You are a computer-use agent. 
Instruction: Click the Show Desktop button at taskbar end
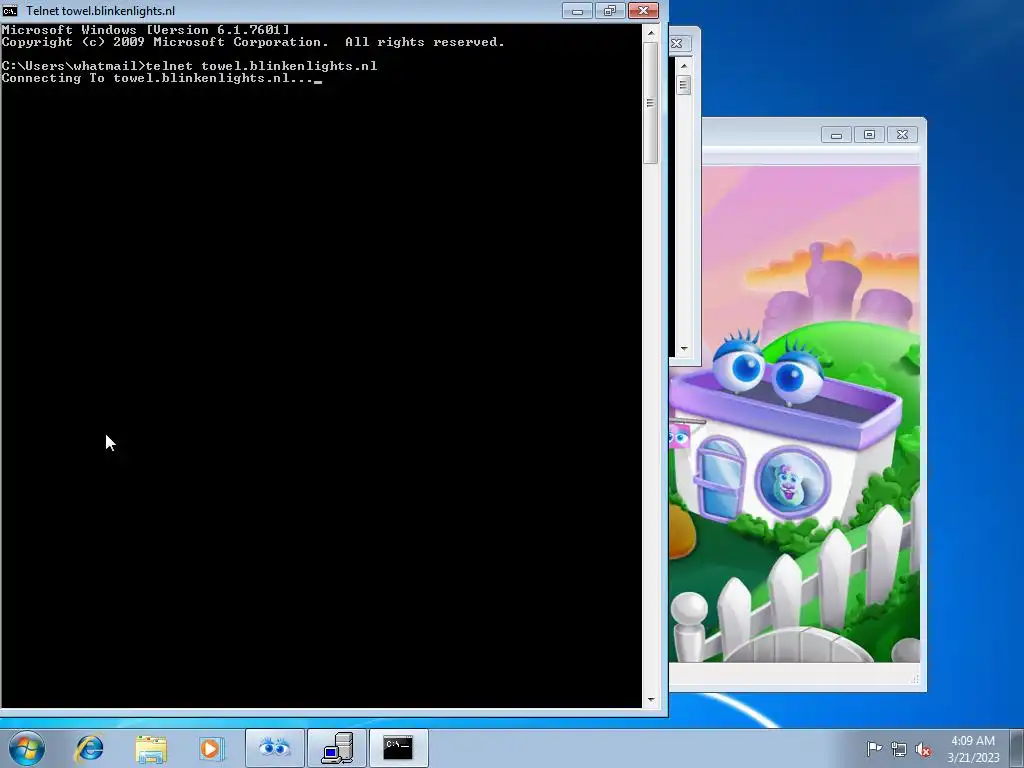[x=1017, y=748]
